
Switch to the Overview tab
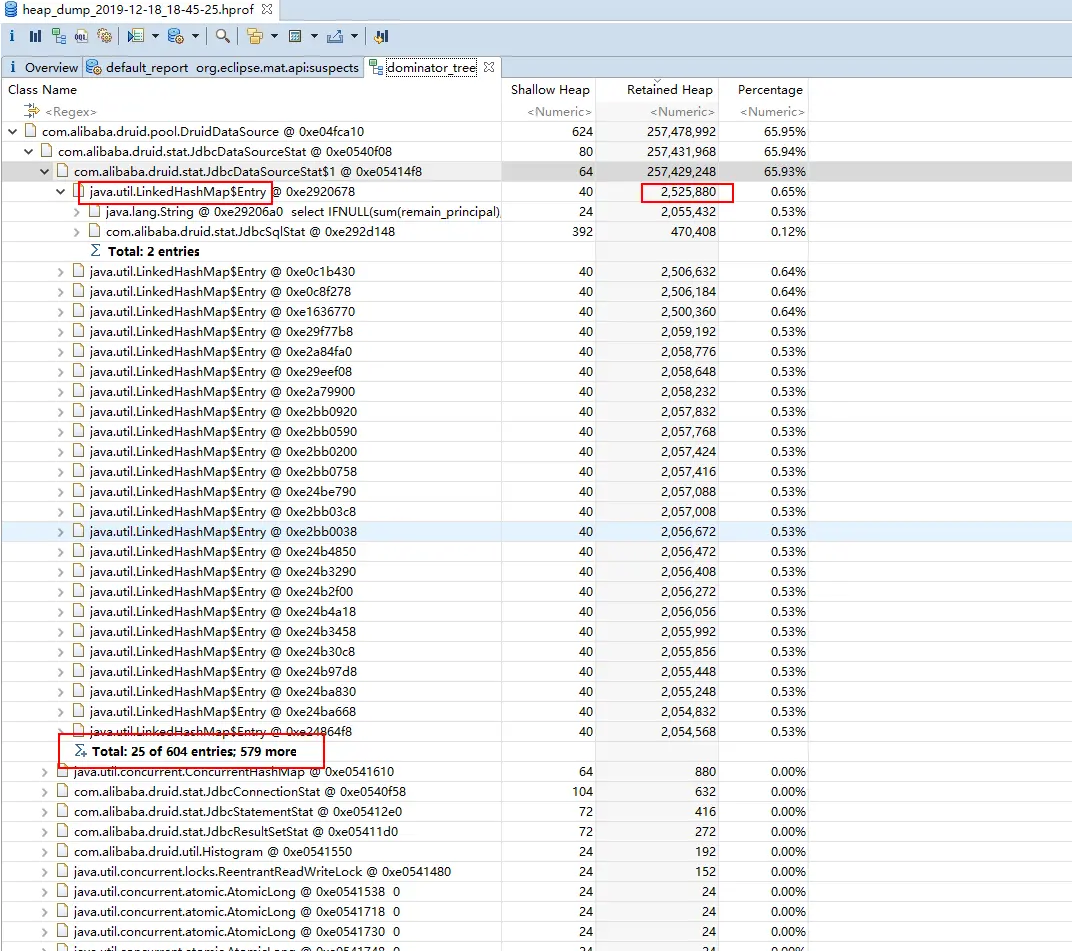tap(42, 68)
